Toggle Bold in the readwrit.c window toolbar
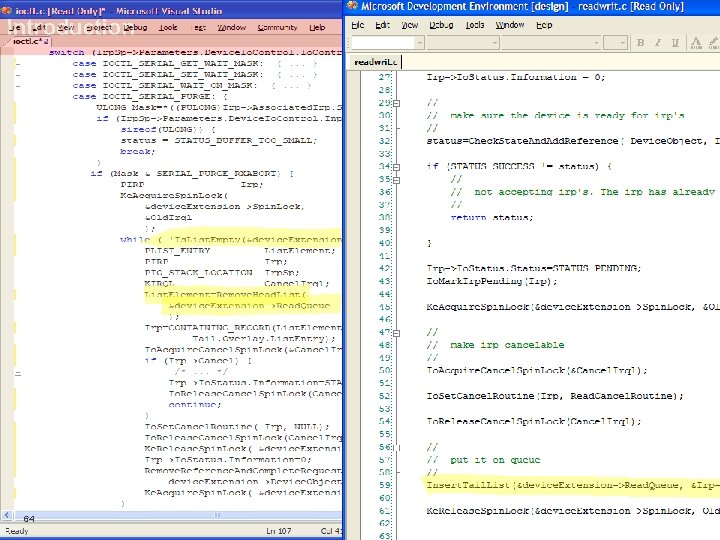 click(640, 43)
